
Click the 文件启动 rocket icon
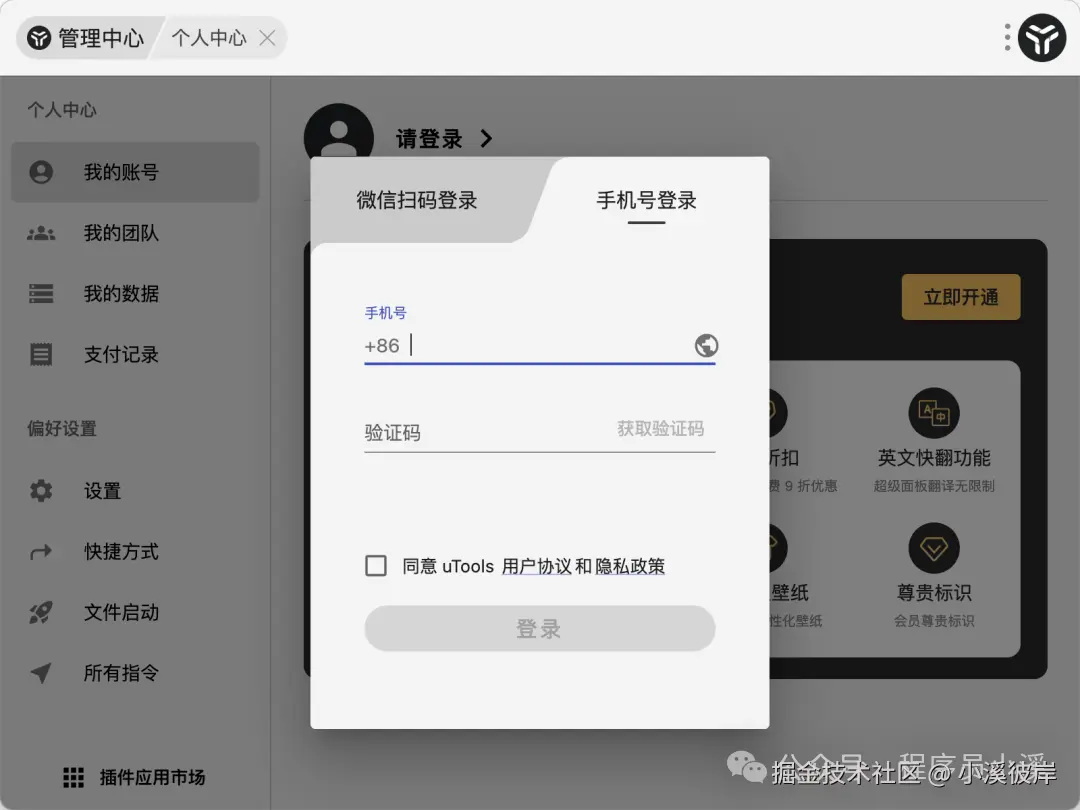[x=40, y=612]
